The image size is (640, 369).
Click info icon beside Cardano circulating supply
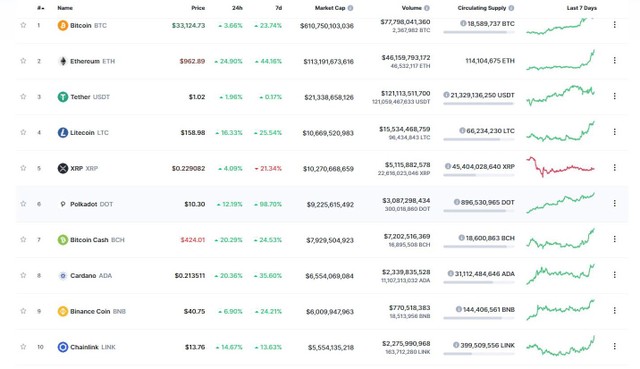click(x=451, y=273)
